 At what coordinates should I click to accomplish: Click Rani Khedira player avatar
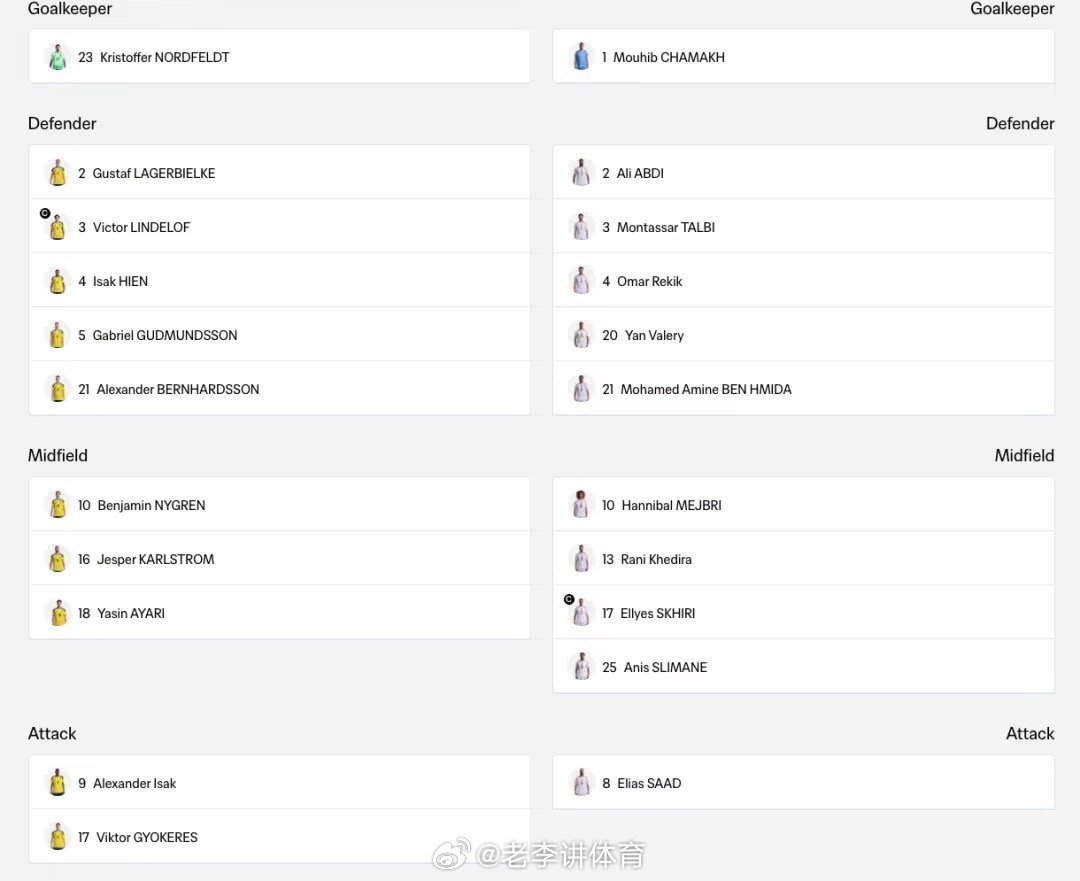point(581,559)
